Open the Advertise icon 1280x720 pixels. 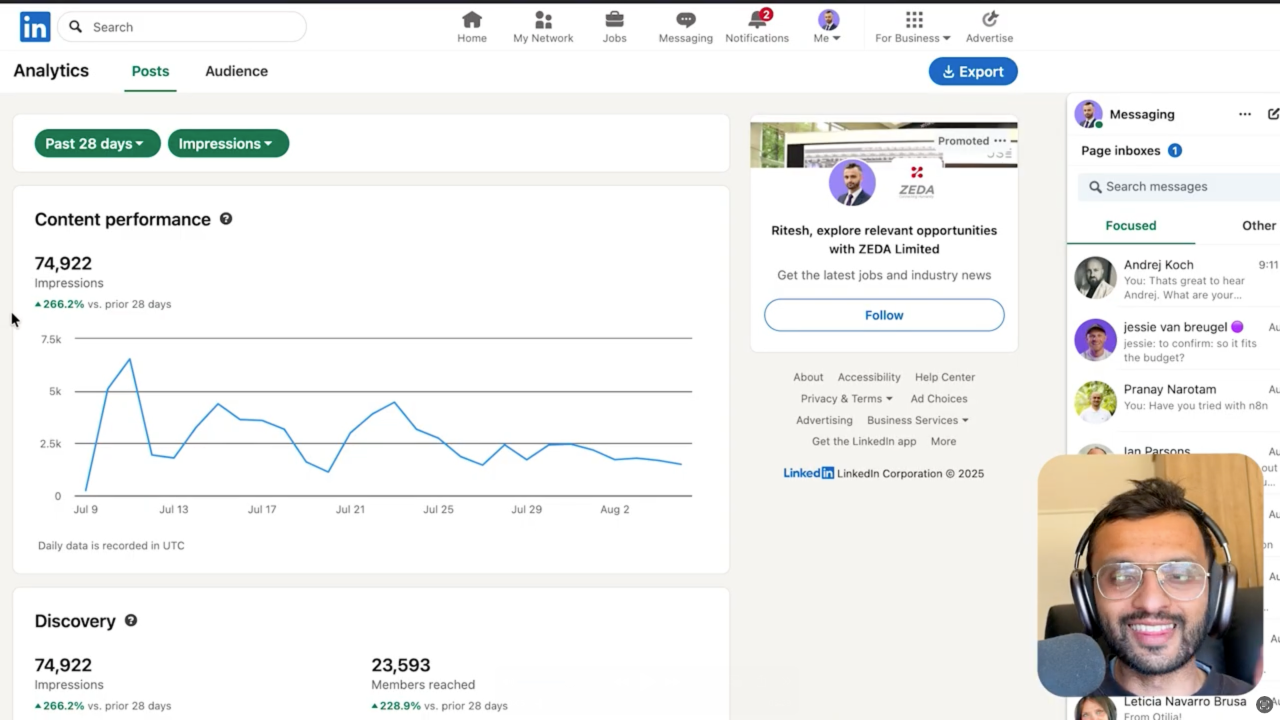[989, 20]
